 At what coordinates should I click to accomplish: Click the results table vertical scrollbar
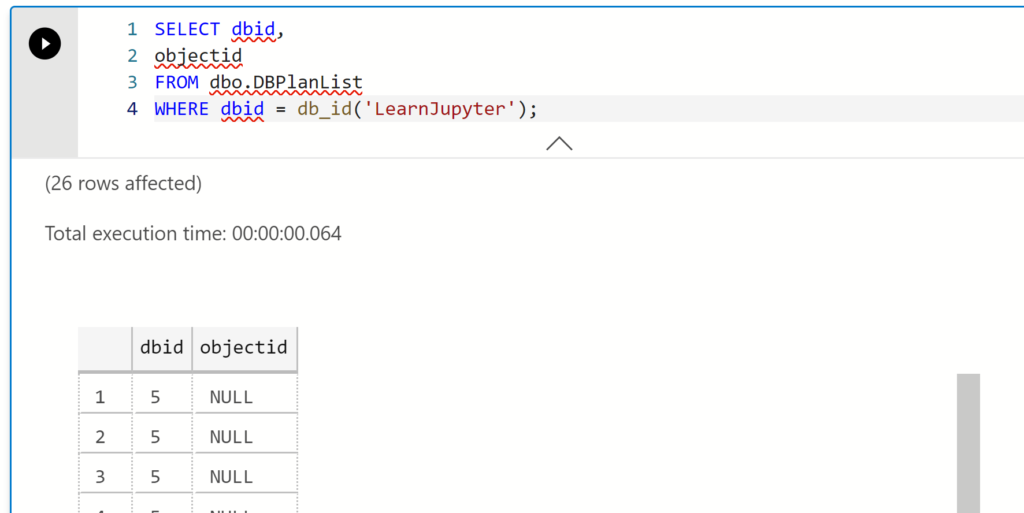click(x=968, y=443)
